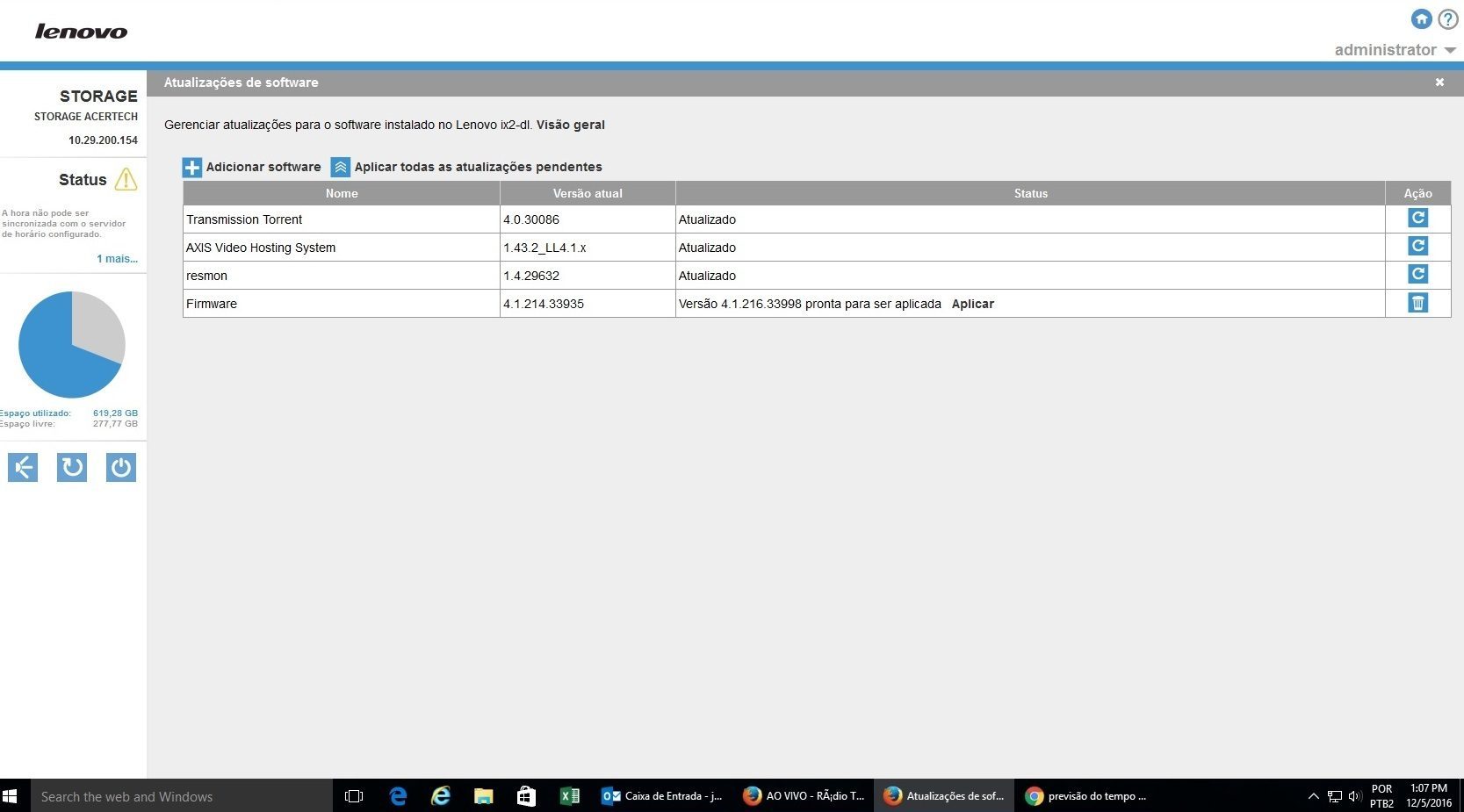Refresh AXIS Video Hosting System update check
Viewport: 1464px width, 812px height.
1417,246
